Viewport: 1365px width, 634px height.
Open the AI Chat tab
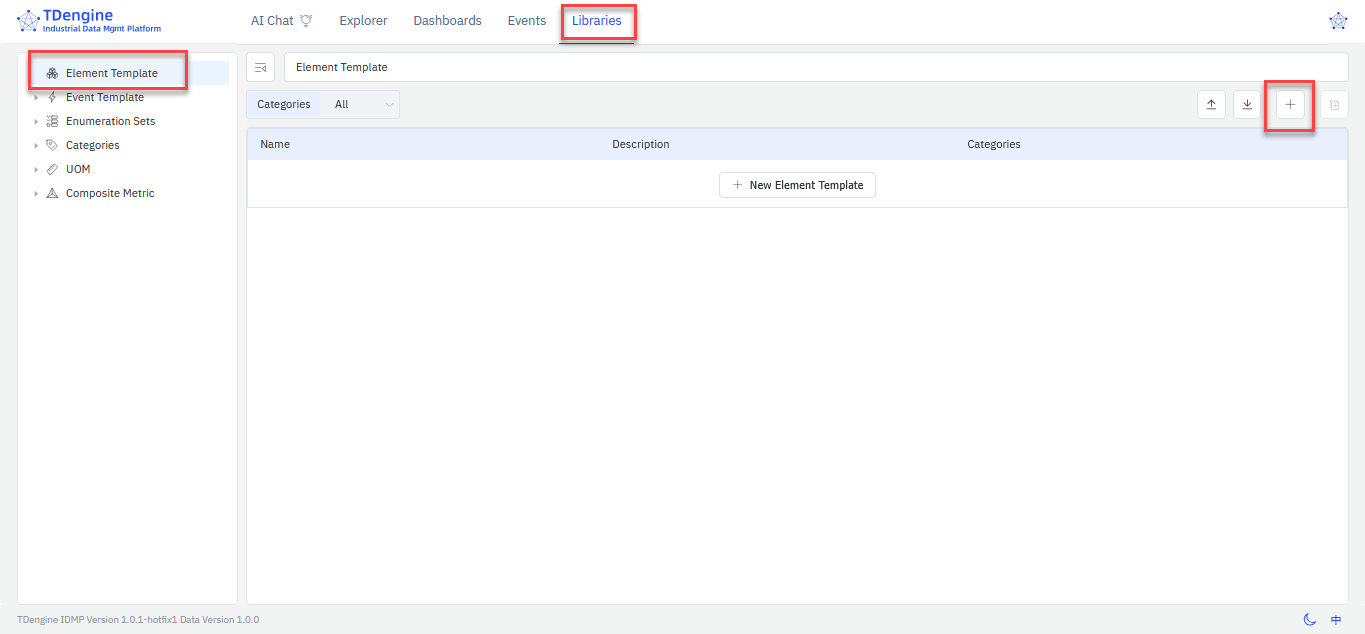pos(281,21)
